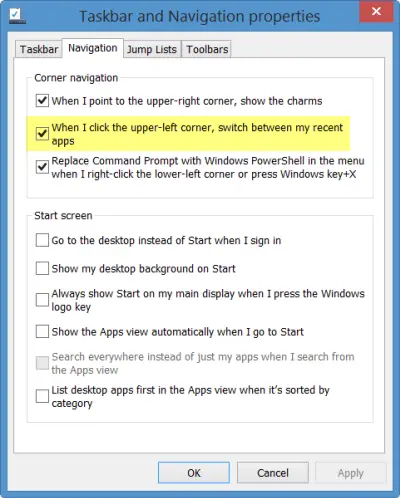Uncheck upper-left corner switch recent apps checkbox
Viewport: 400px width, 498px height.
pyautogui.click(x=42, y=134)
